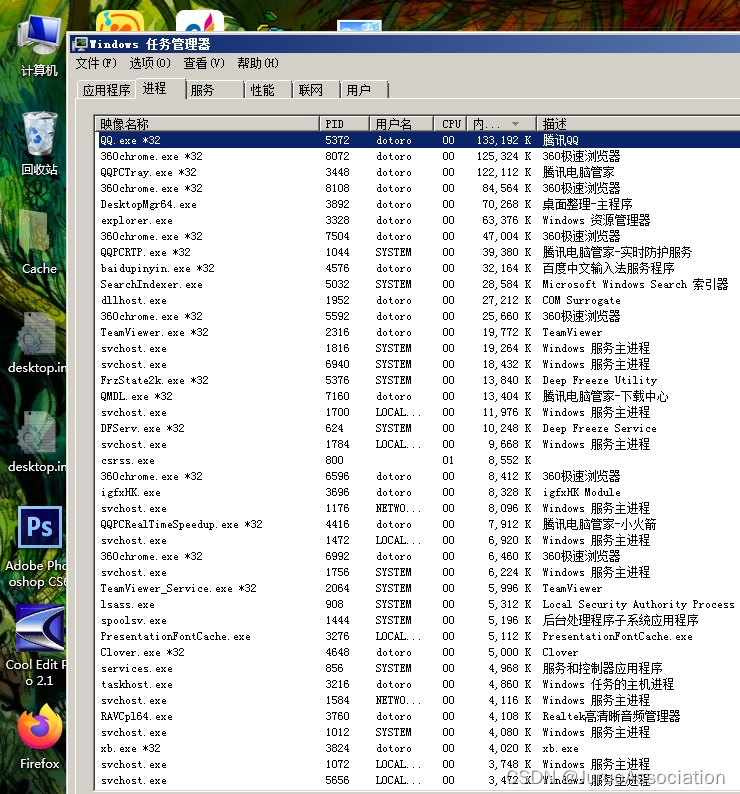Select the Cool Edit Pro desktop icon
740x794 pixels.
[38, 645]
